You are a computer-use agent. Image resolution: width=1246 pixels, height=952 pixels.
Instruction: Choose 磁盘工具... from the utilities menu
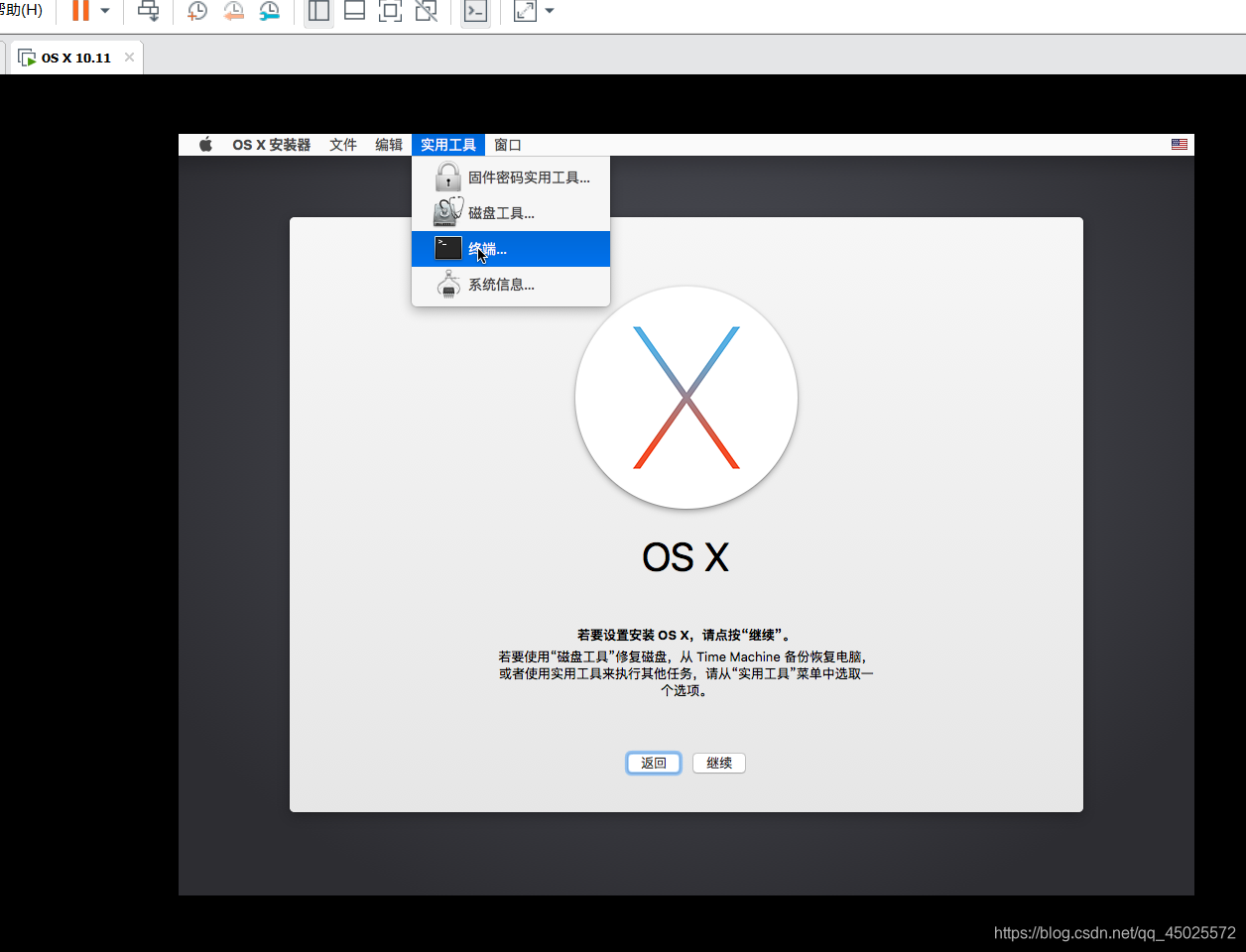coord(511,213)
